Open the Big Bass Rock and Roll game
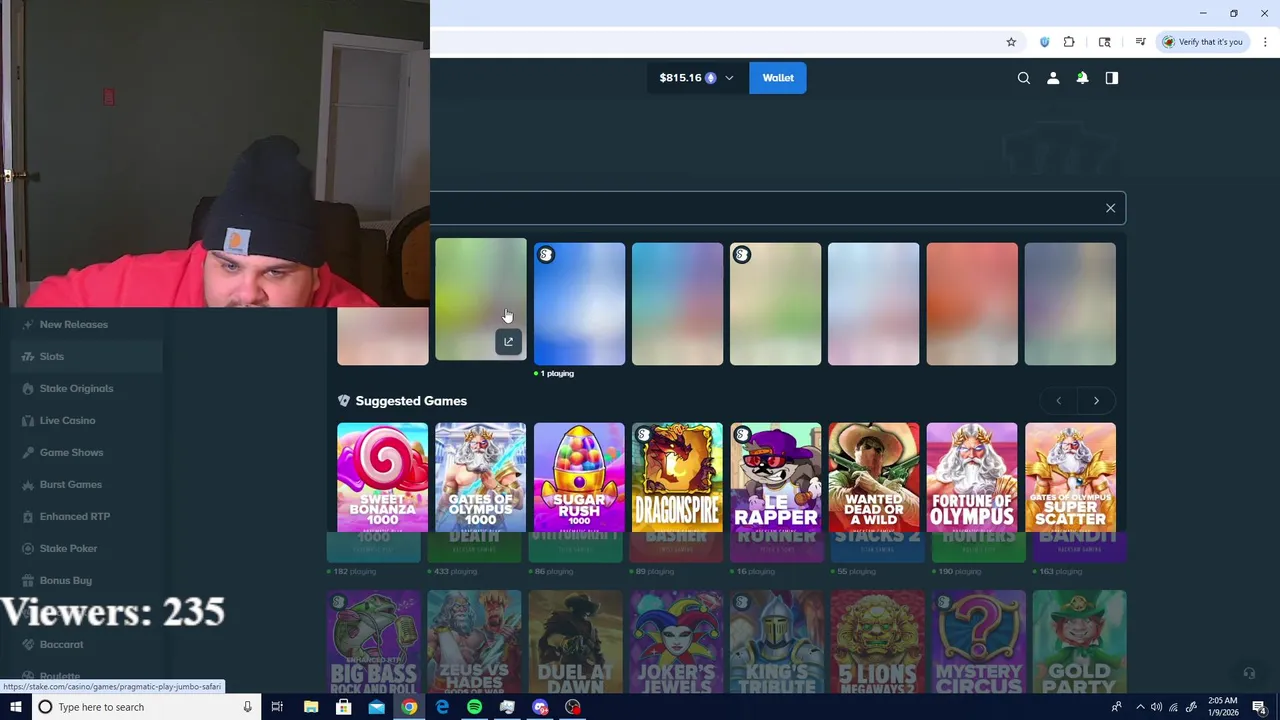This screenshot has width=1280, height=720. coord(374,642)
